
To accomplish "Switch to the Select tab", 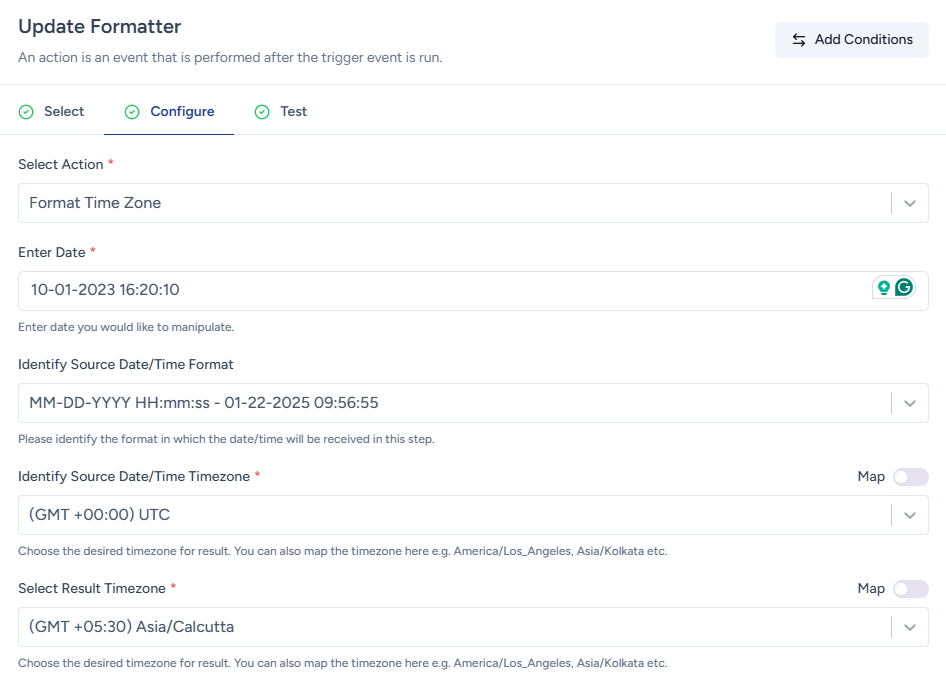I will coord(63,112).
